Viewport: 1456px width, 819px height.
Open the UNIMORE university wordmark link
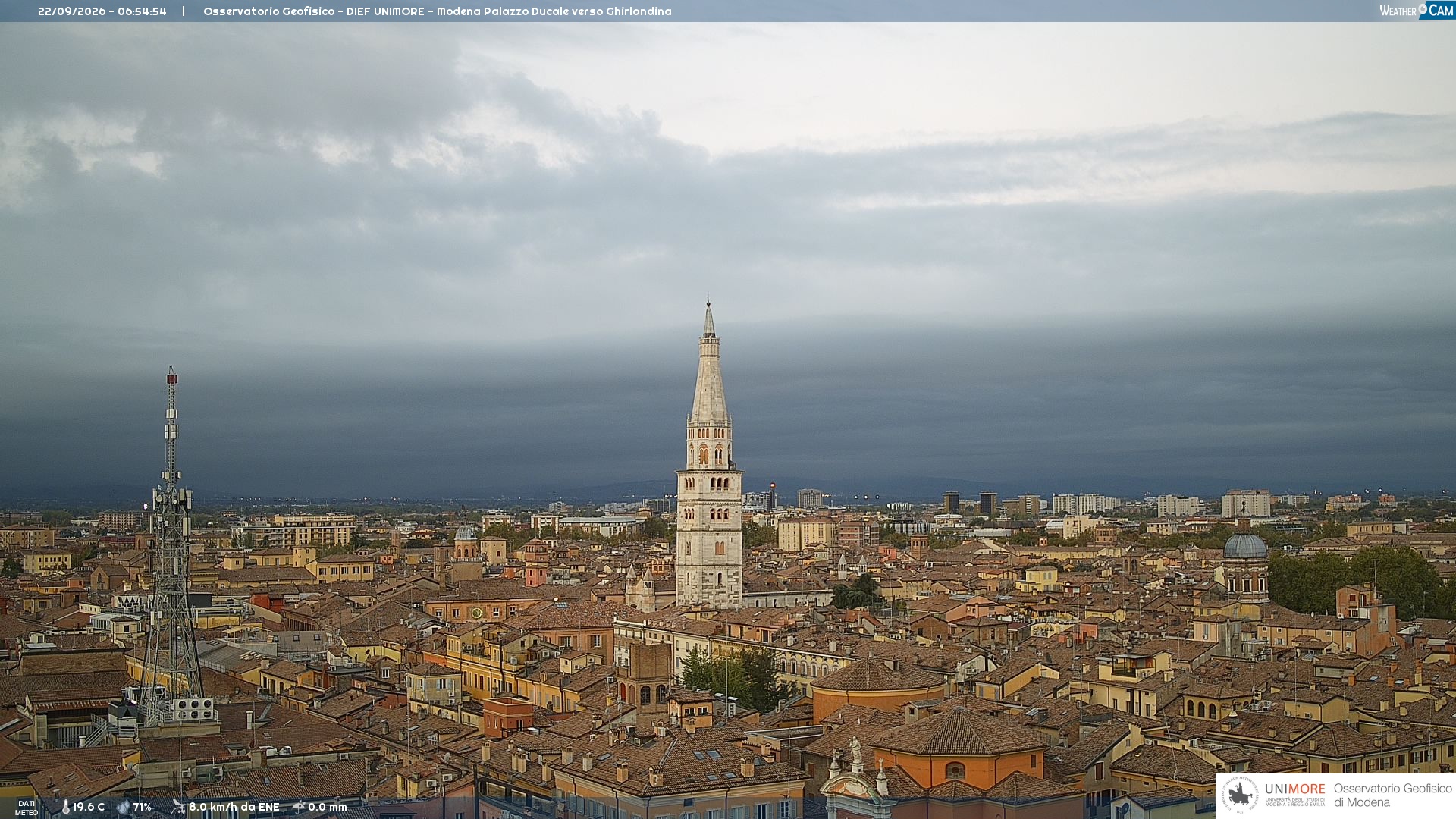(x=1295, y=794)
